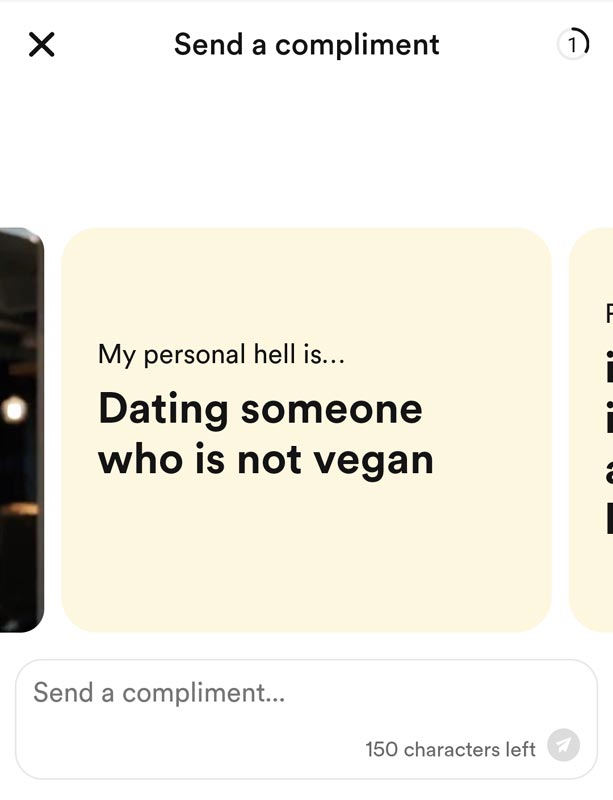The image size is (613, 800).
Task: Click the Send a compliment header title
Action: (306, 44)
